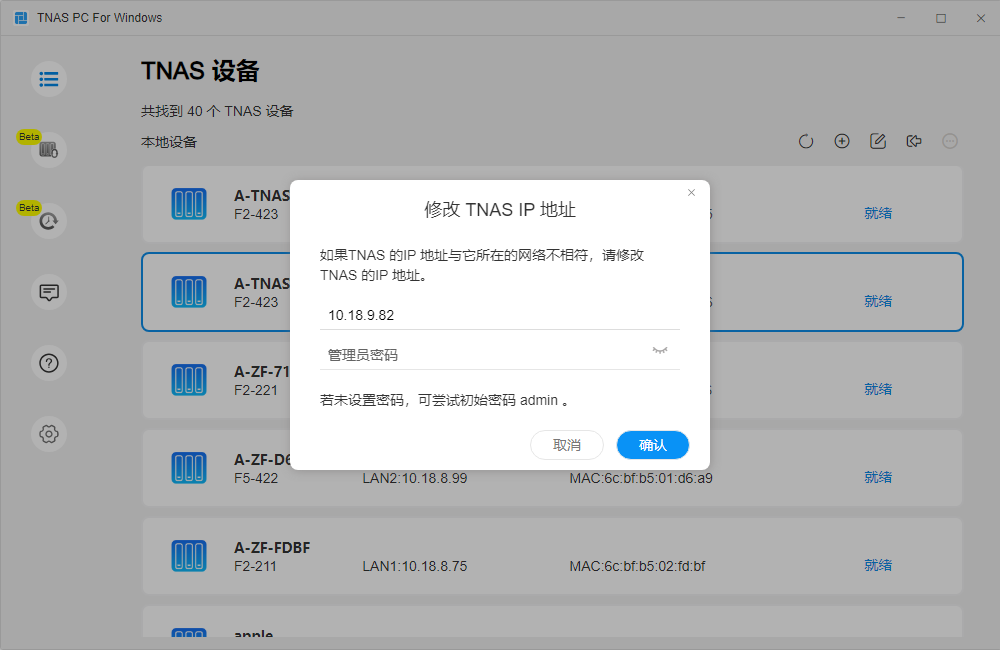Open the Beta backup clock sidebar icon
Viewport: 1000px width, 650px height.
49,221
